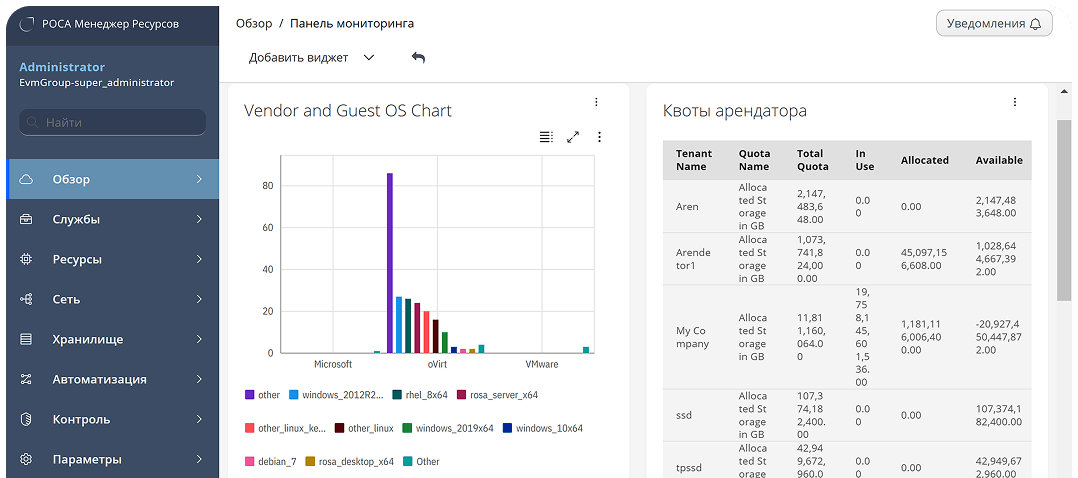Screen dimensions: 1078x478
Task: Click the Контроль shield icon
Action: point(27,420)
